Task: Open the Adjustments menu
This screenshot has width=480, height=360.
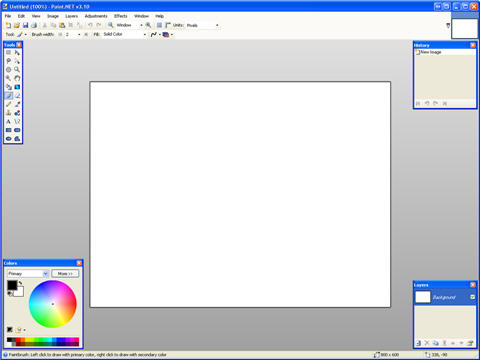Action: click(96, 16)
